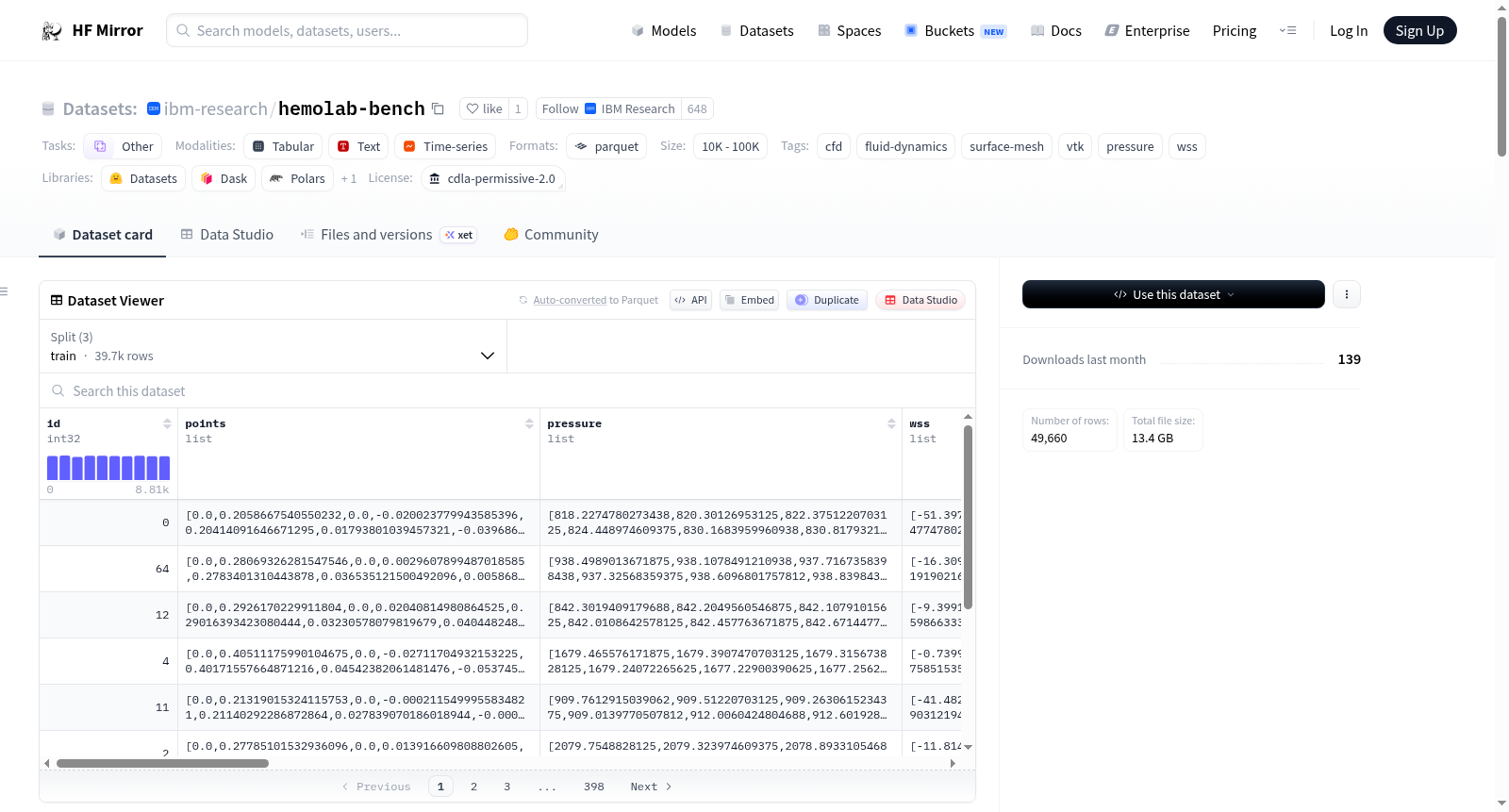Focus the Search this dataset field

507,391
